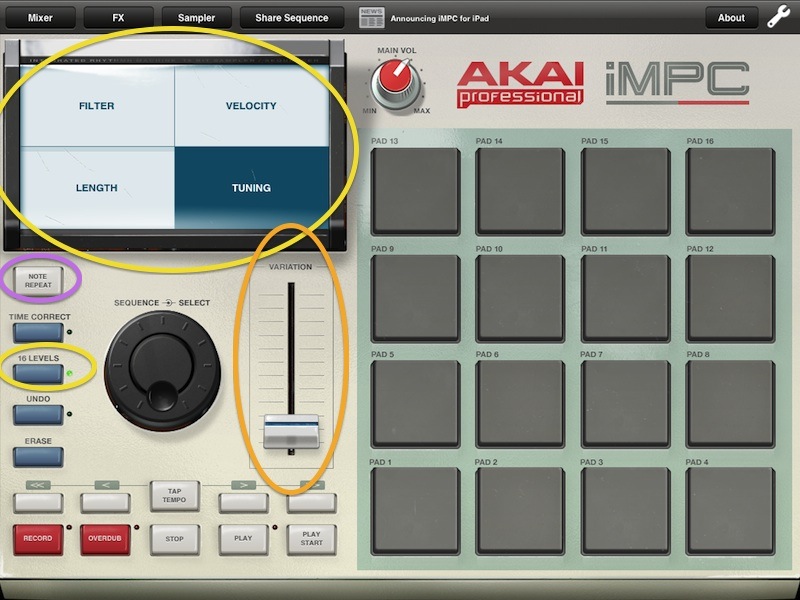Open the Mixer view
The height and width of the screenshot is (600, 800).
point(40,18)
